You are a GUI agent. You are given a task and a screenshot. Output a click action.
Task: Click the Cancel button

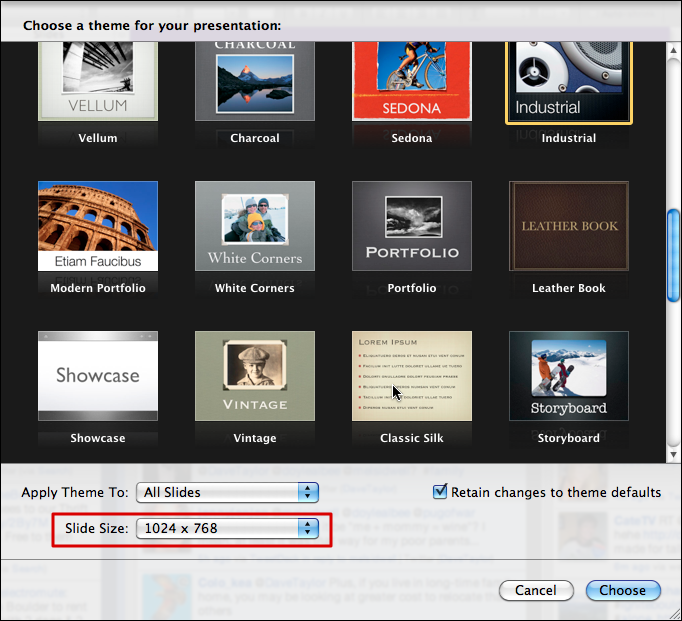pyautogui.click(x=536, y=590)
